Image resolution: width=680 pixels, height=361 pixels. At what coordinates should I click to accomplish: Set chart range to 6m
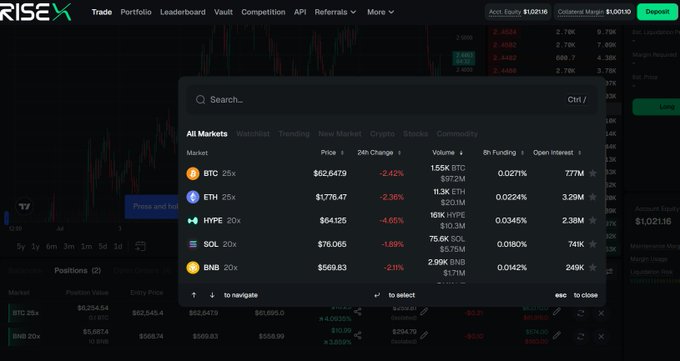click(51, 246)
